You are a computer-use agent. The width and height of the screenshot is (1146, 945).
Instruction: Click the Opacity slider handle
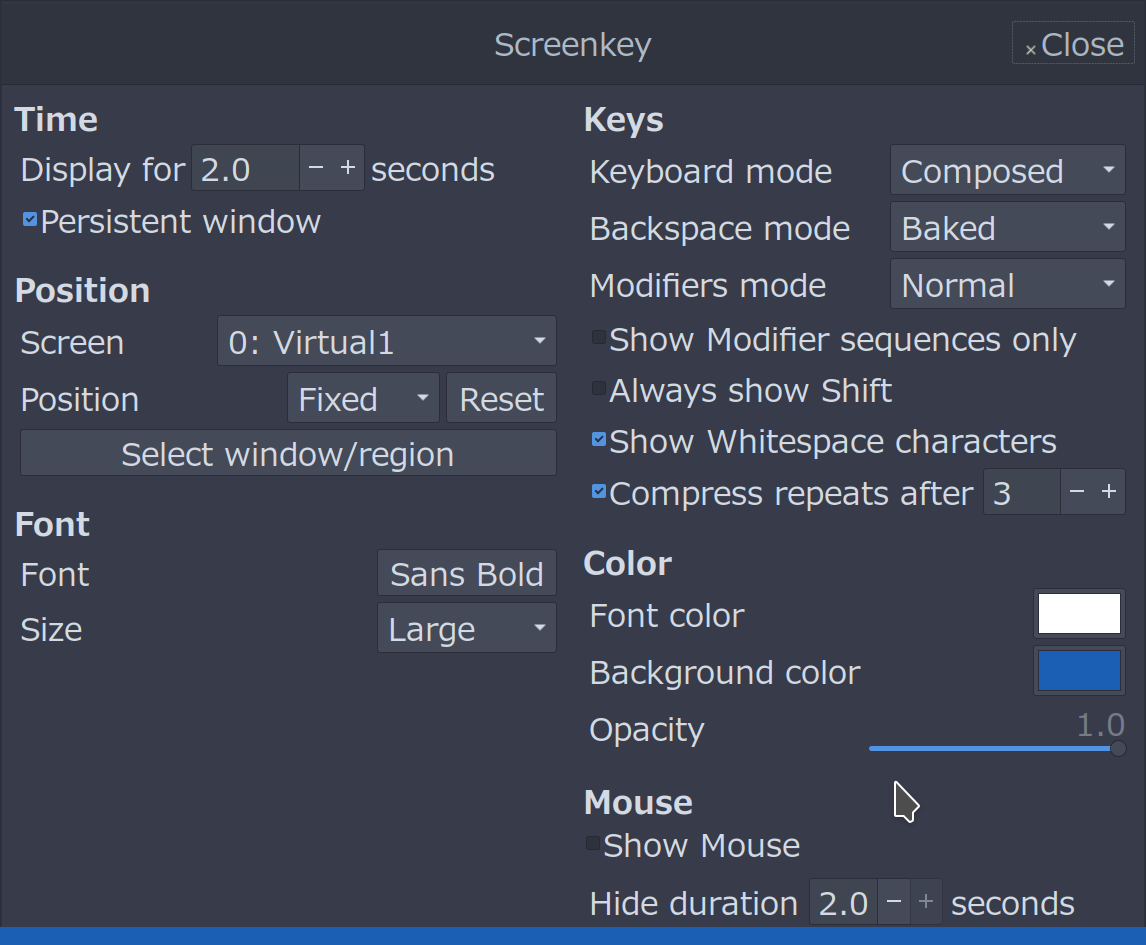[1117, 748]
